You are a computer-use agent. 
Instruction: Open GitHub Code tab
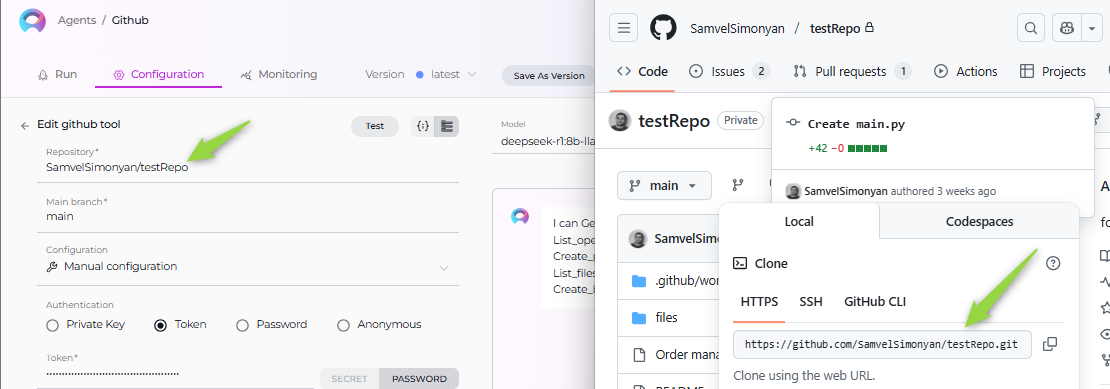coord(642,71)
